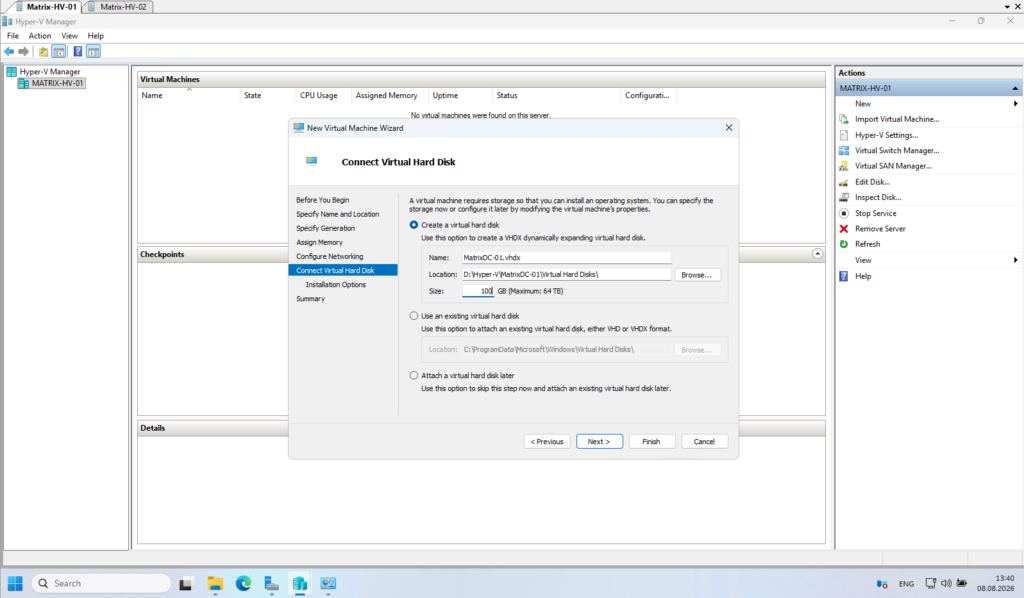Image resolution: width=1024 pixels, height=598 pixels.
Task: Expand the New submenu arrow in Actions
Action: 1016,104
